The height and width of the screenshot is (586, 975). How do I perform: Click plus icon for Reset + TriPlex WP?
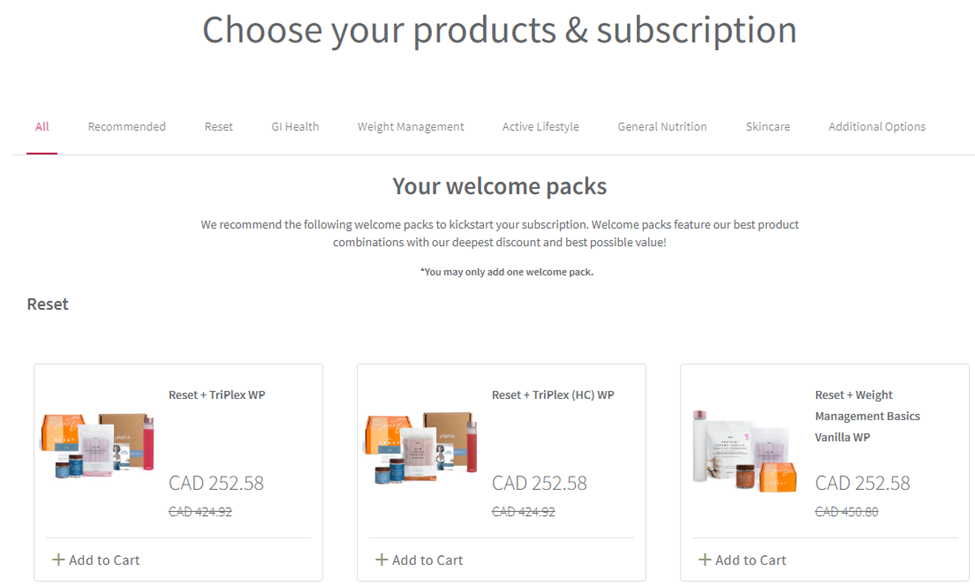coord(58,560)
